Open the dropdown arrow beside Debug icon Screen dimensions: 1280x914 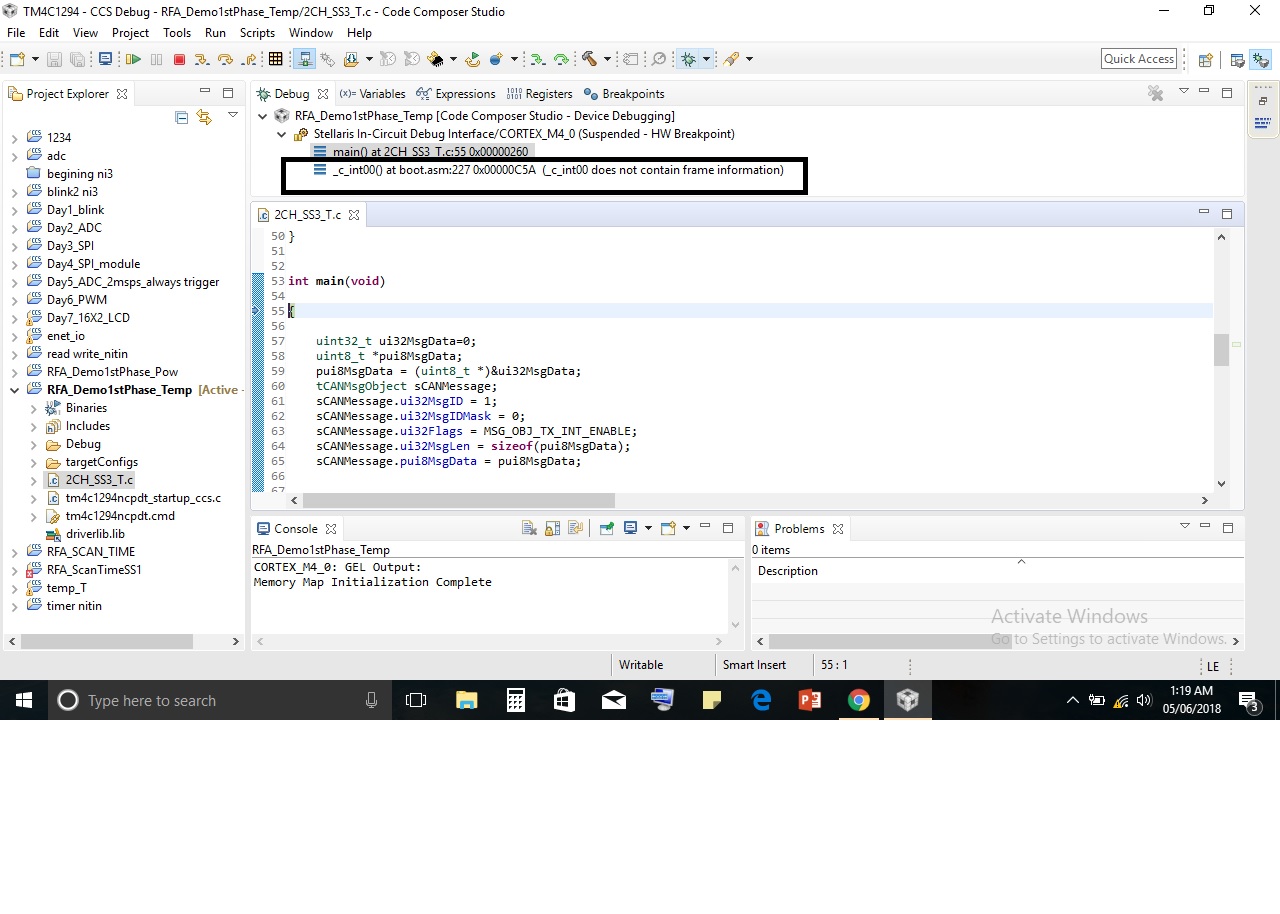(706, 60)
